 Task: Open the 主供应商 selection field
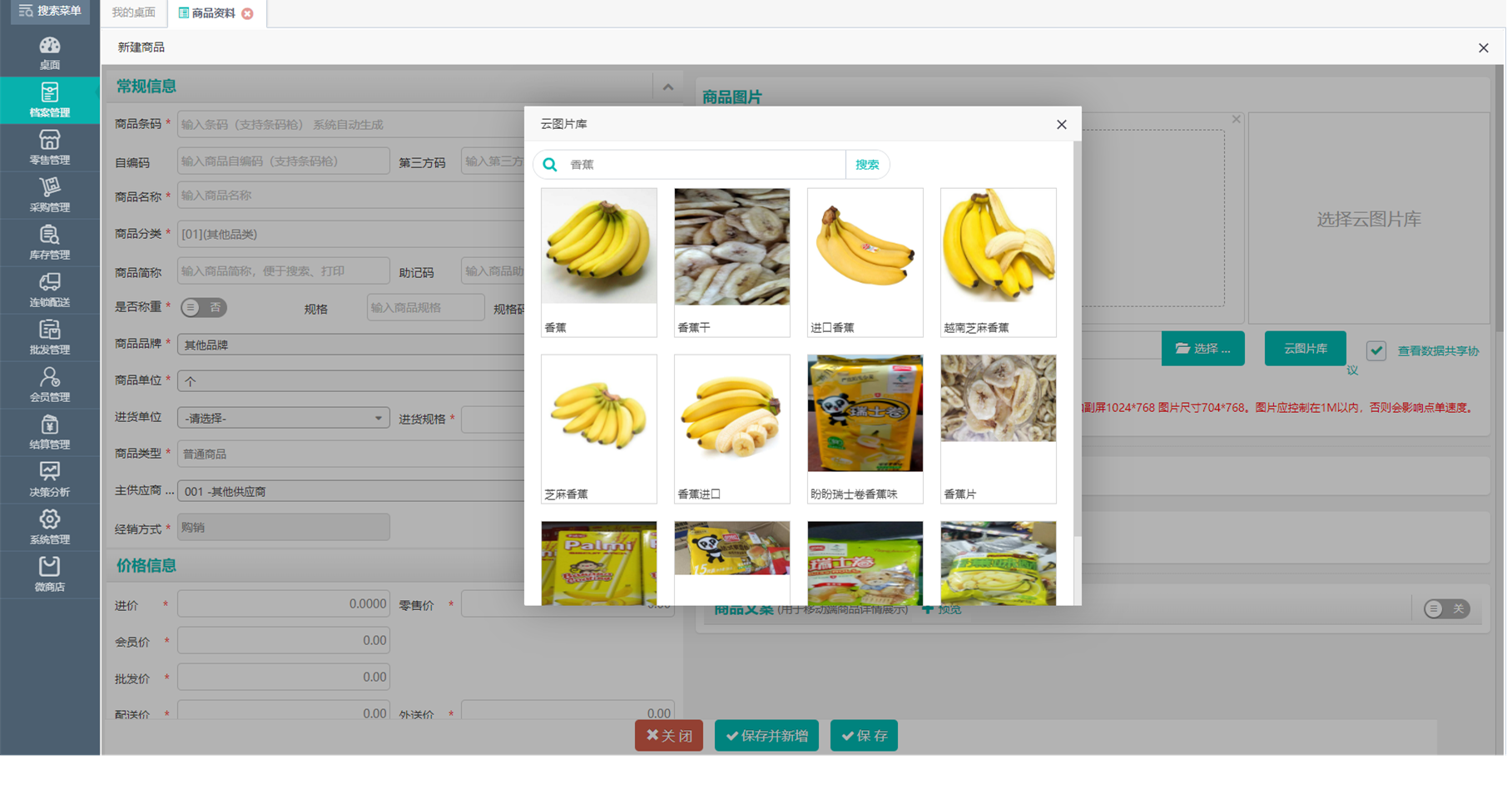349,491
